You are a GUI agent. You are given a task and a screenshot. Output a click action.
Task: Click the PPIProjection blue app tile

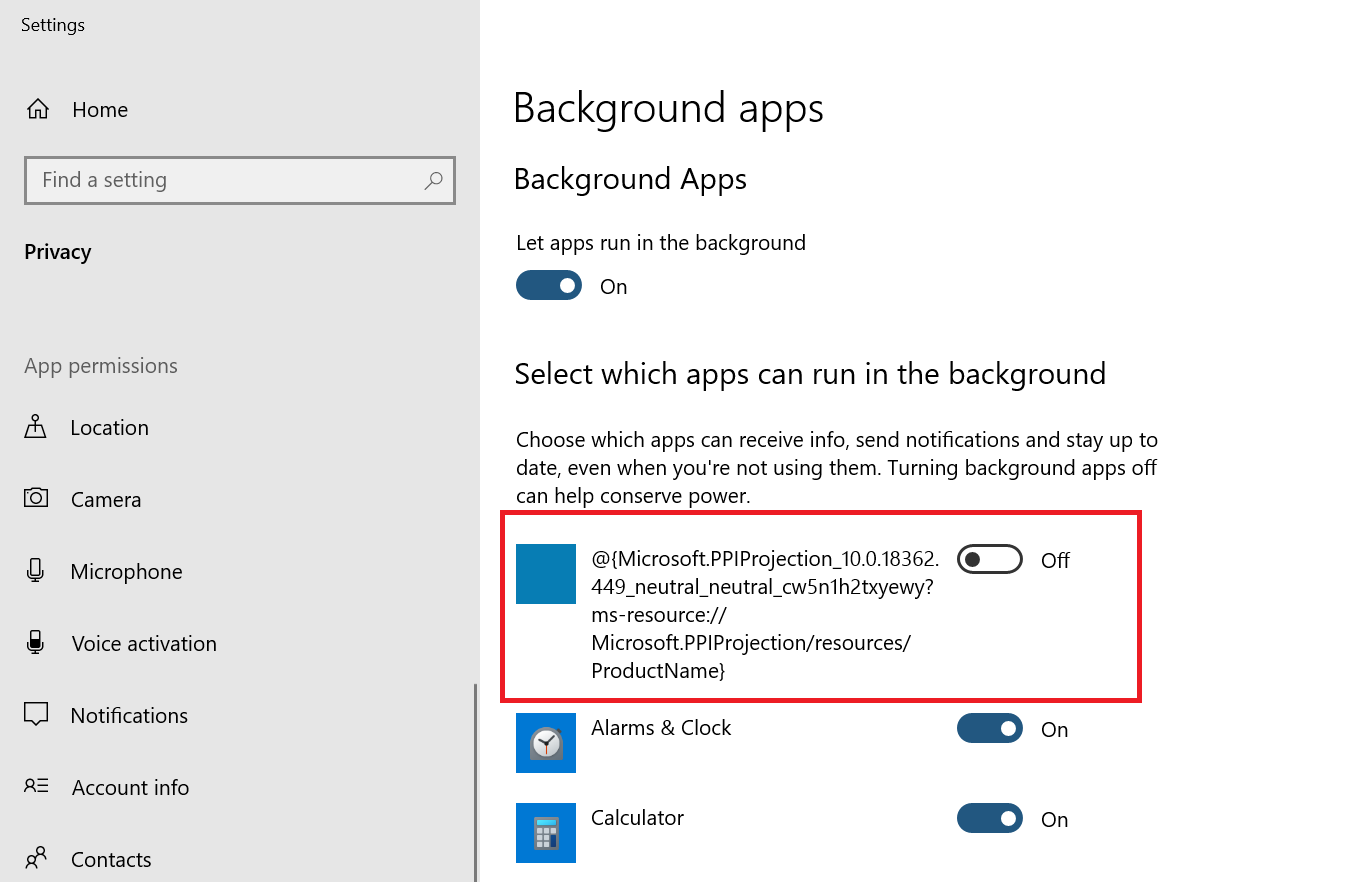(546, 574)
